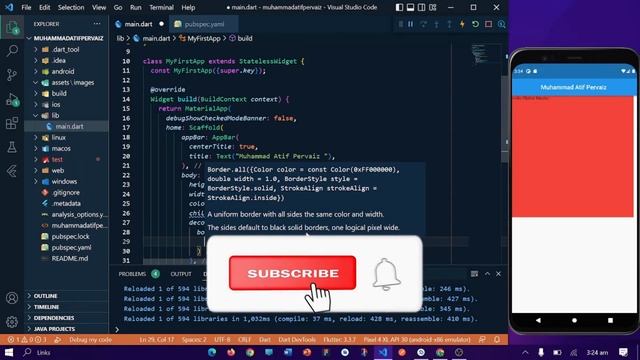Open the Extensions view
Image resolution: width=640 pixels, height=360 pixels.
click(x=12, y=123)
